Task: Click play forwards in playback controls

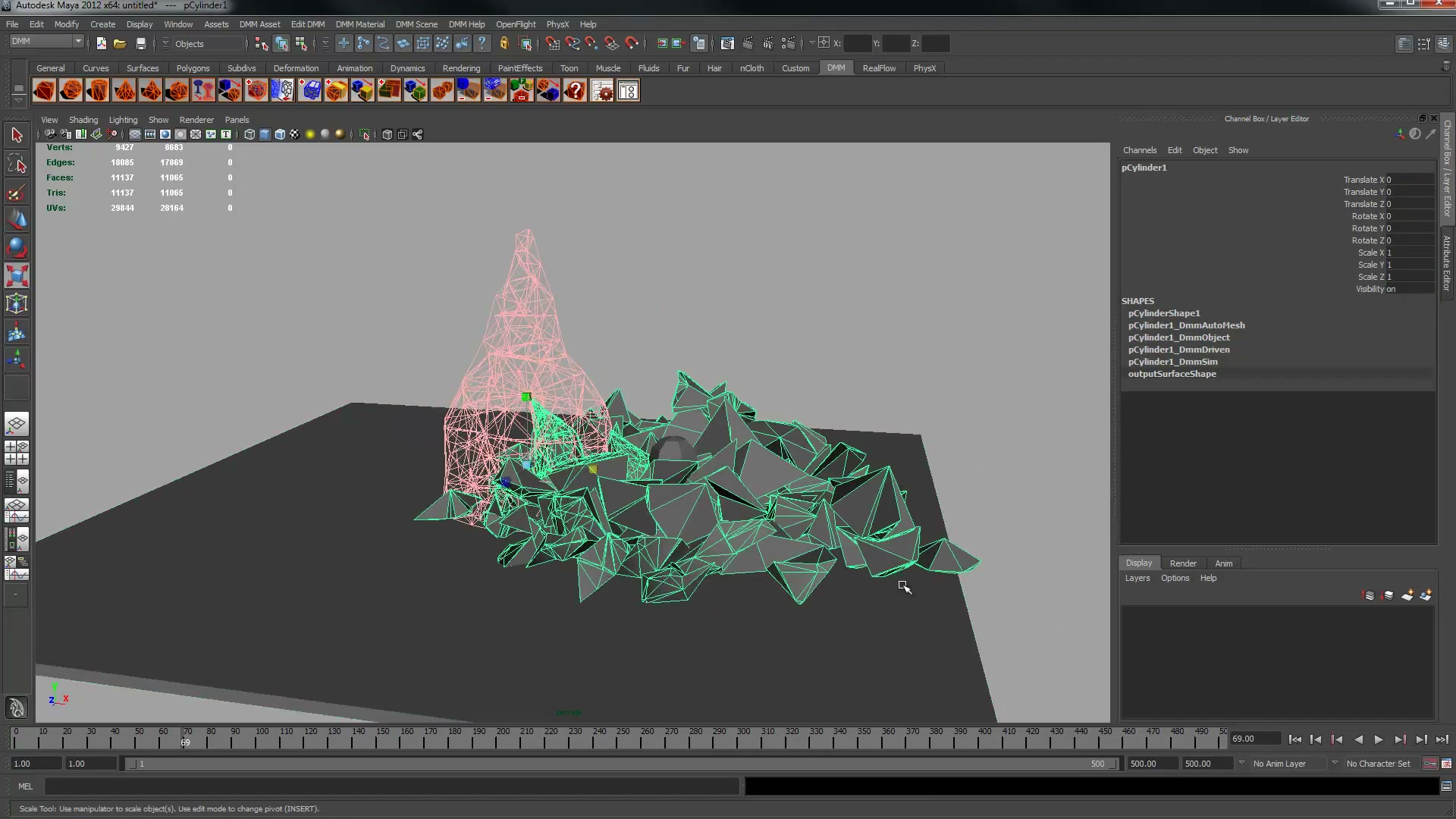Action: pyautogui.click(x=1379, y=739)
